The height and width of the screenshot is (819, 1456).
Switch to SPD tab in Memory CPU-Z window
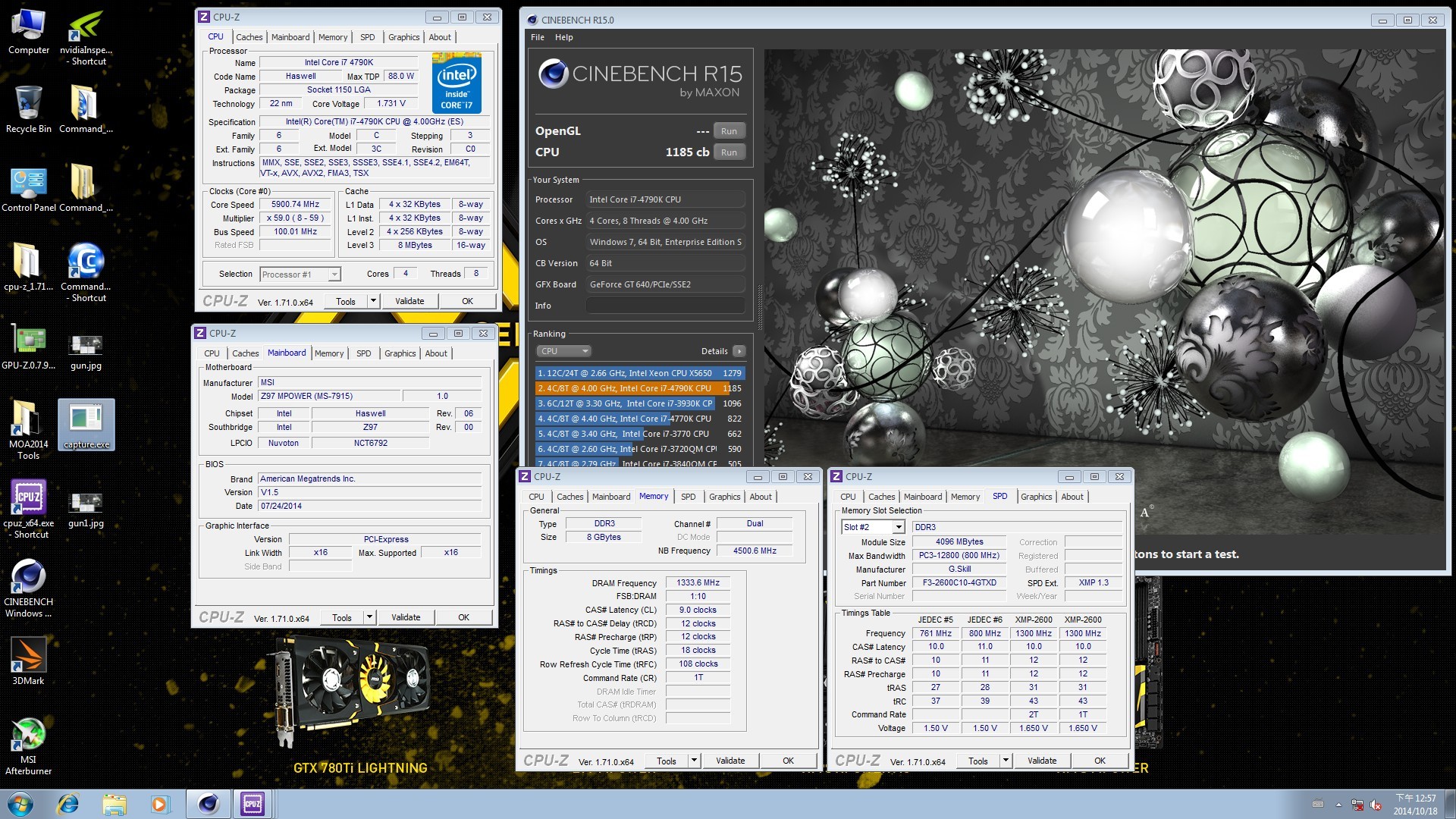(x=688, y=497)
